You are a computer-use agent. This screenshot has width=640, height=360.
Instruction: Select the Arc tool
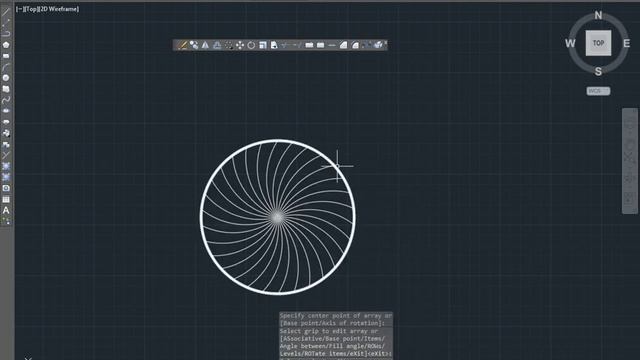coord(6,67)
